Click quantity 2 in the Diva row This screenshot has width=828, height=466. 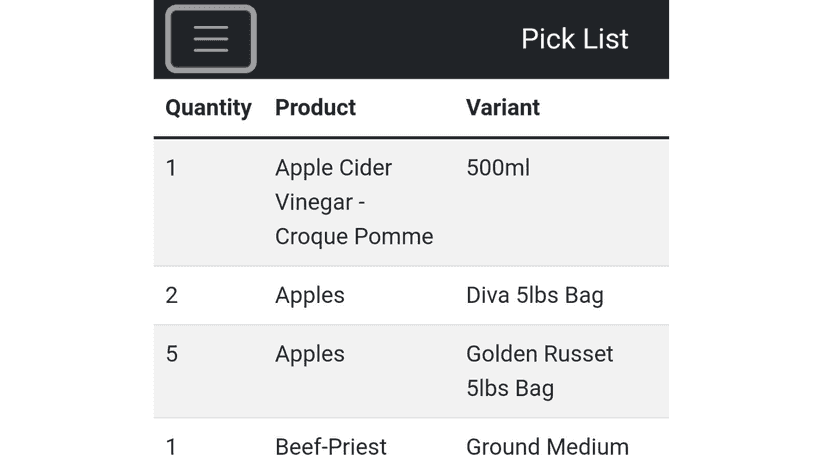[x=172, y=295]
